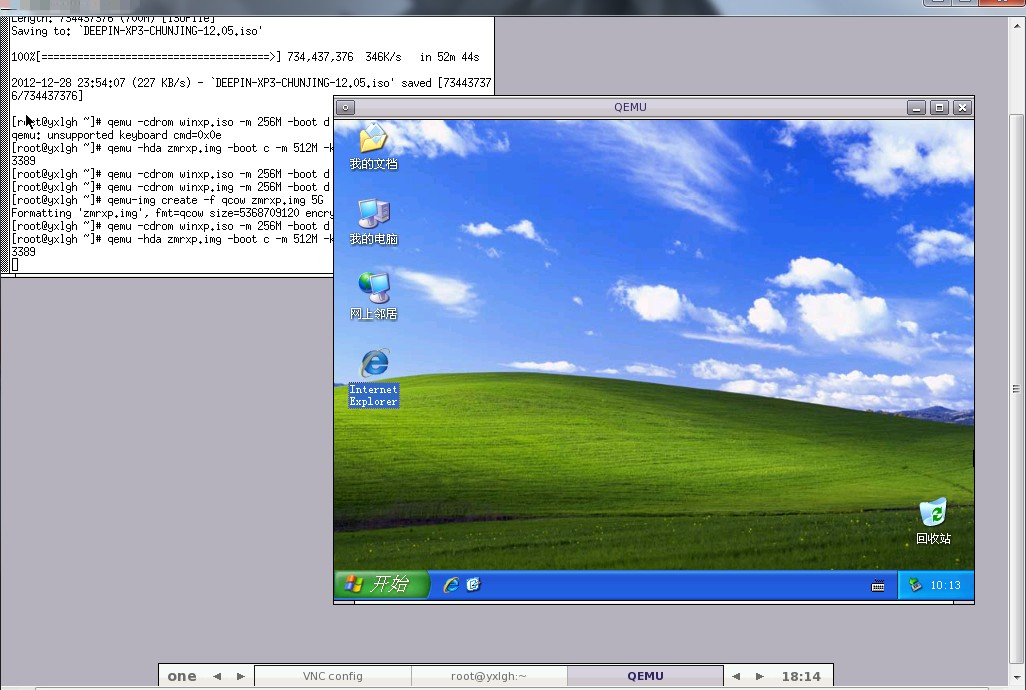Select the 回收站 recycle bin icon
1026x690 pixels.
pyautogui.click(x=933, y=521)
